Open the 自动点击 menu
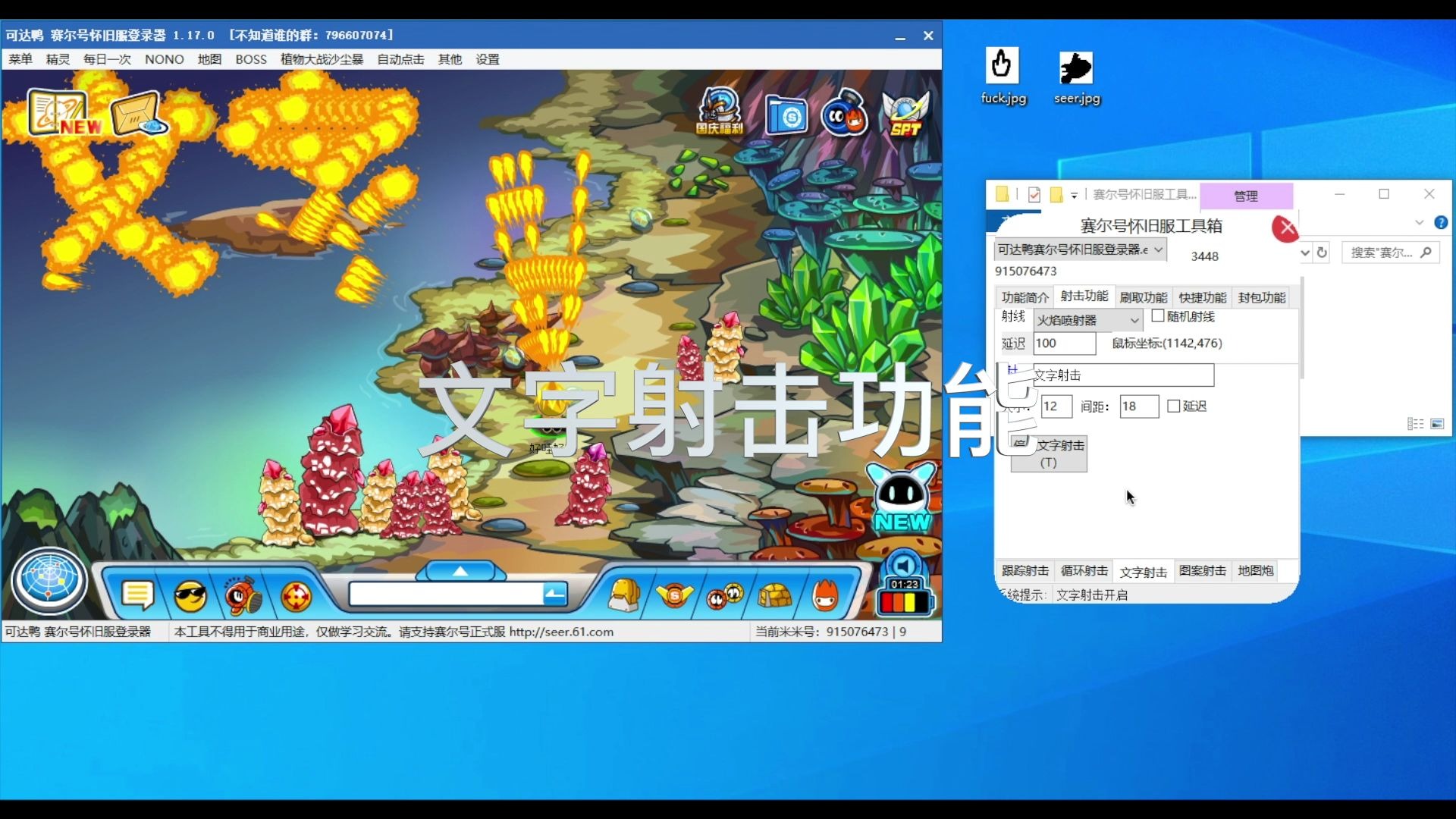This screenshot has width=1456, height=819. pyautogui.click(x=400, y=59)
